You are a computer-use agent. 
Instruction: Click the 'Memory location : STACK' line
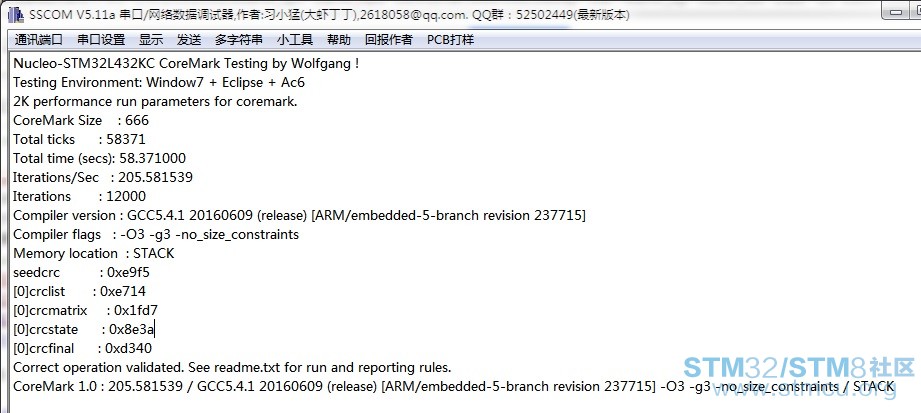click(x=94, y=253)
